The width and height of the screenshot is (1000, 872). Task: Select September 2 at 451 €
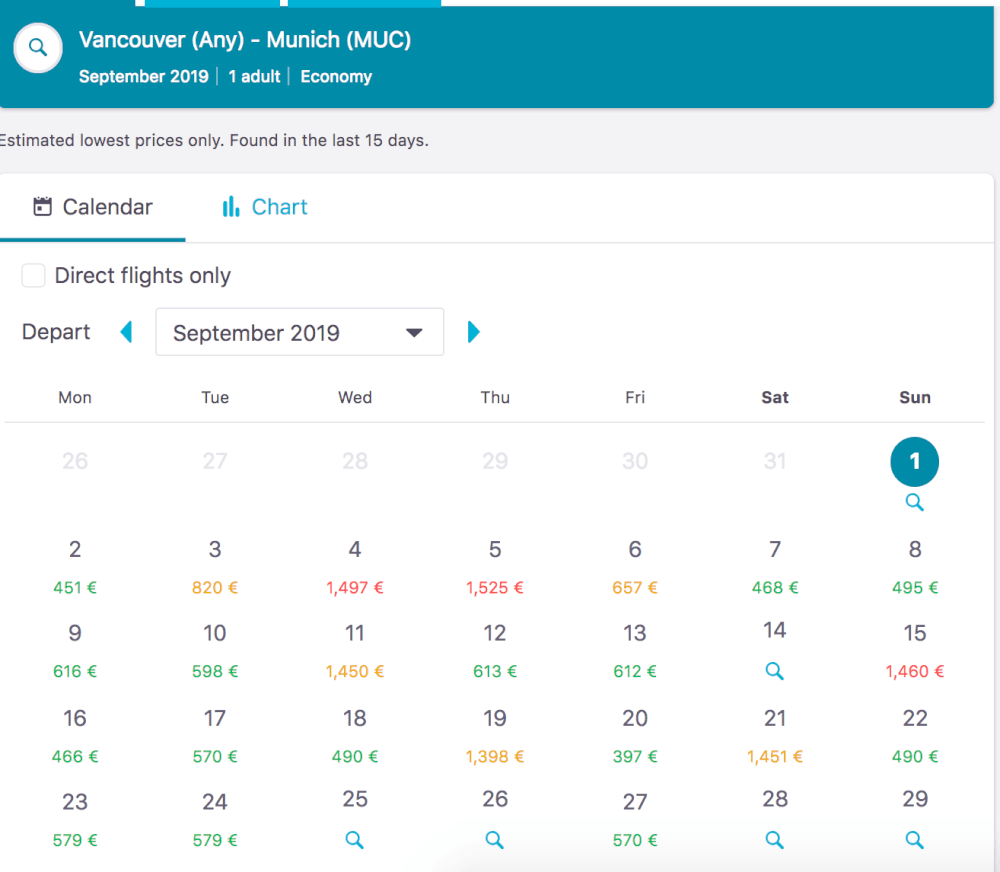pos(75,567)
